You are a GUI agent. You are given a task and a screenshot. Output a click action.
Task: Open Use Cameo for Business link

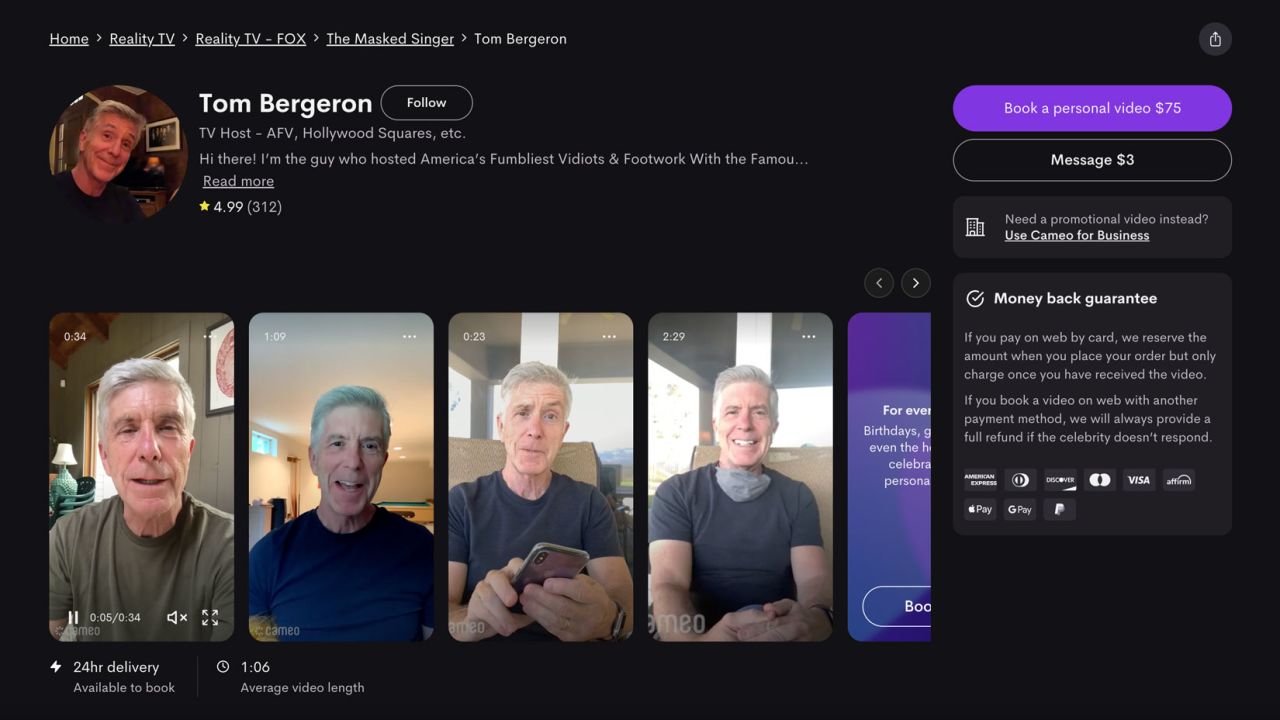click(1077, 236)
